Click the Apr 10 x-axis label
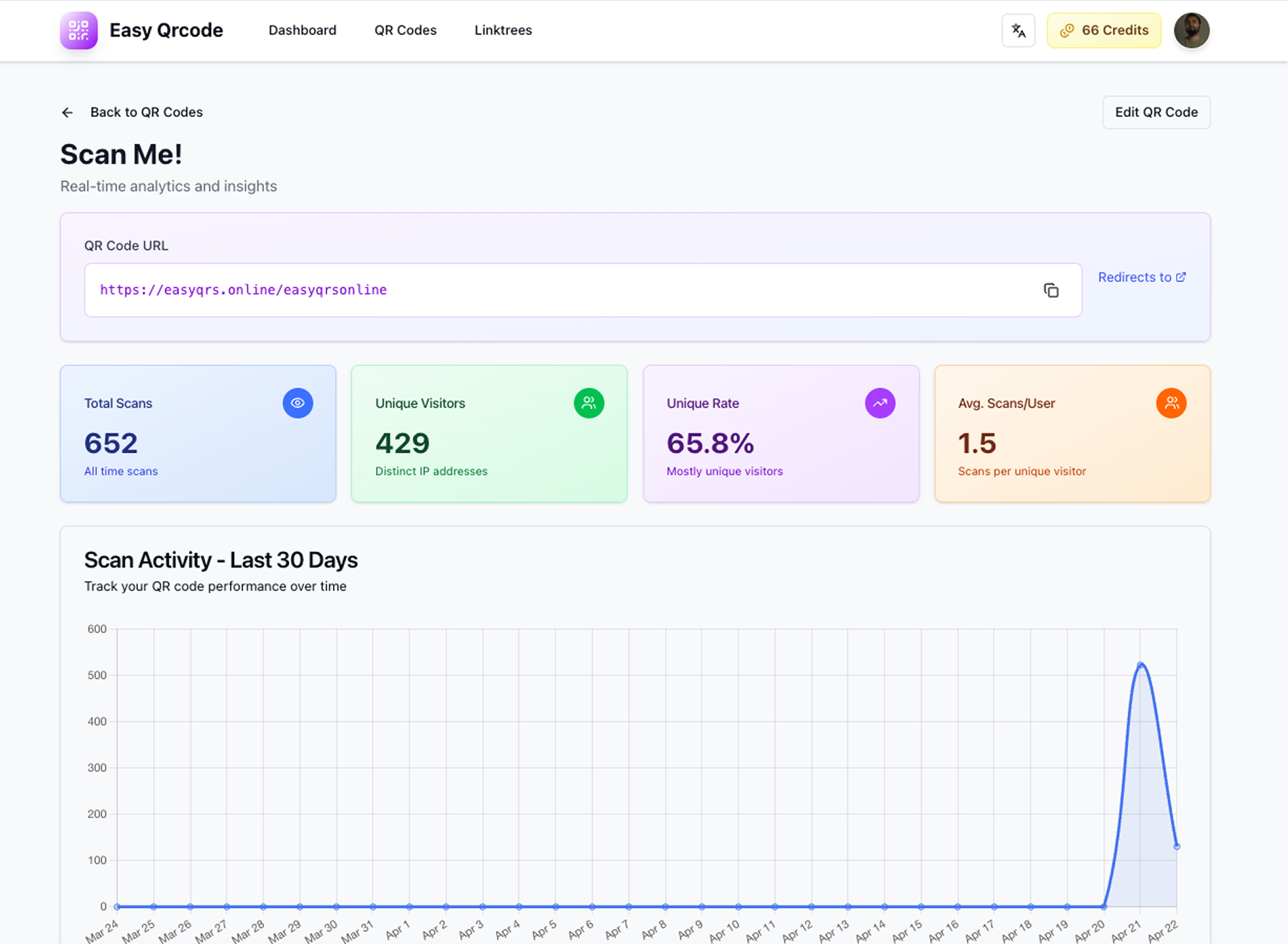The width and height of the screenshot is (1288, 944). pos(724,931)
